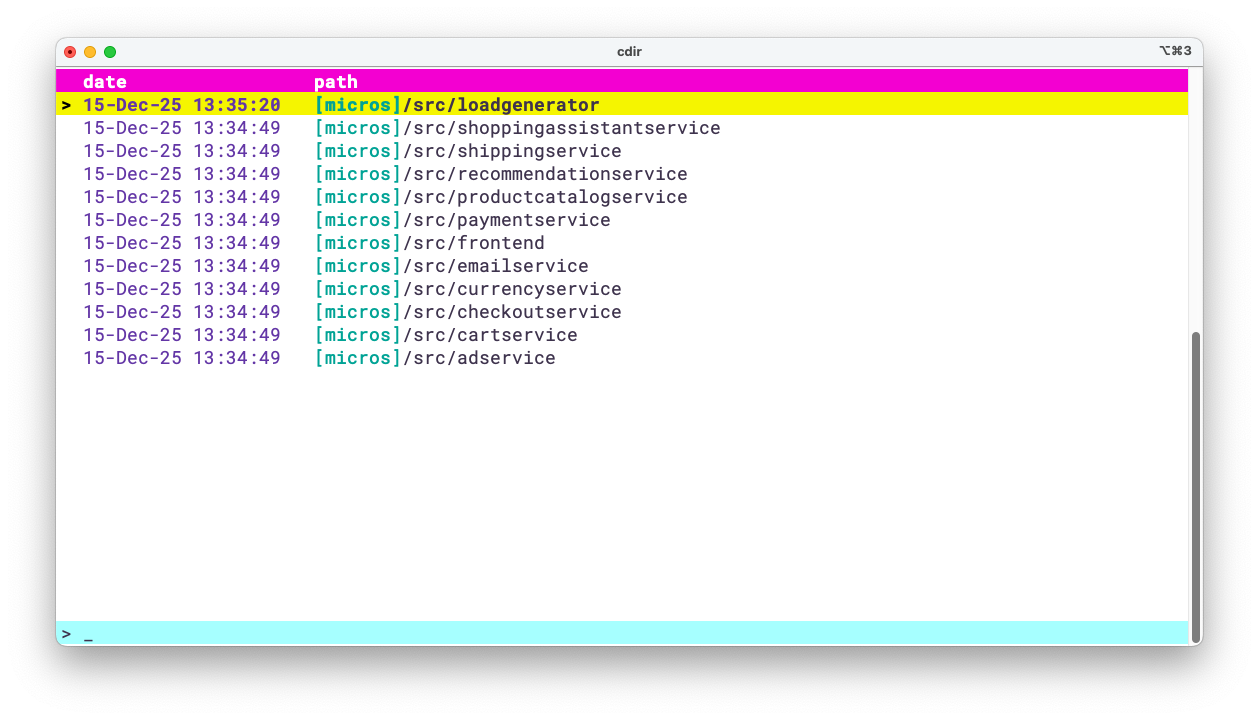Click the path column header
The height and width of the screenshot is (720, 1259).
pos(336,82)
